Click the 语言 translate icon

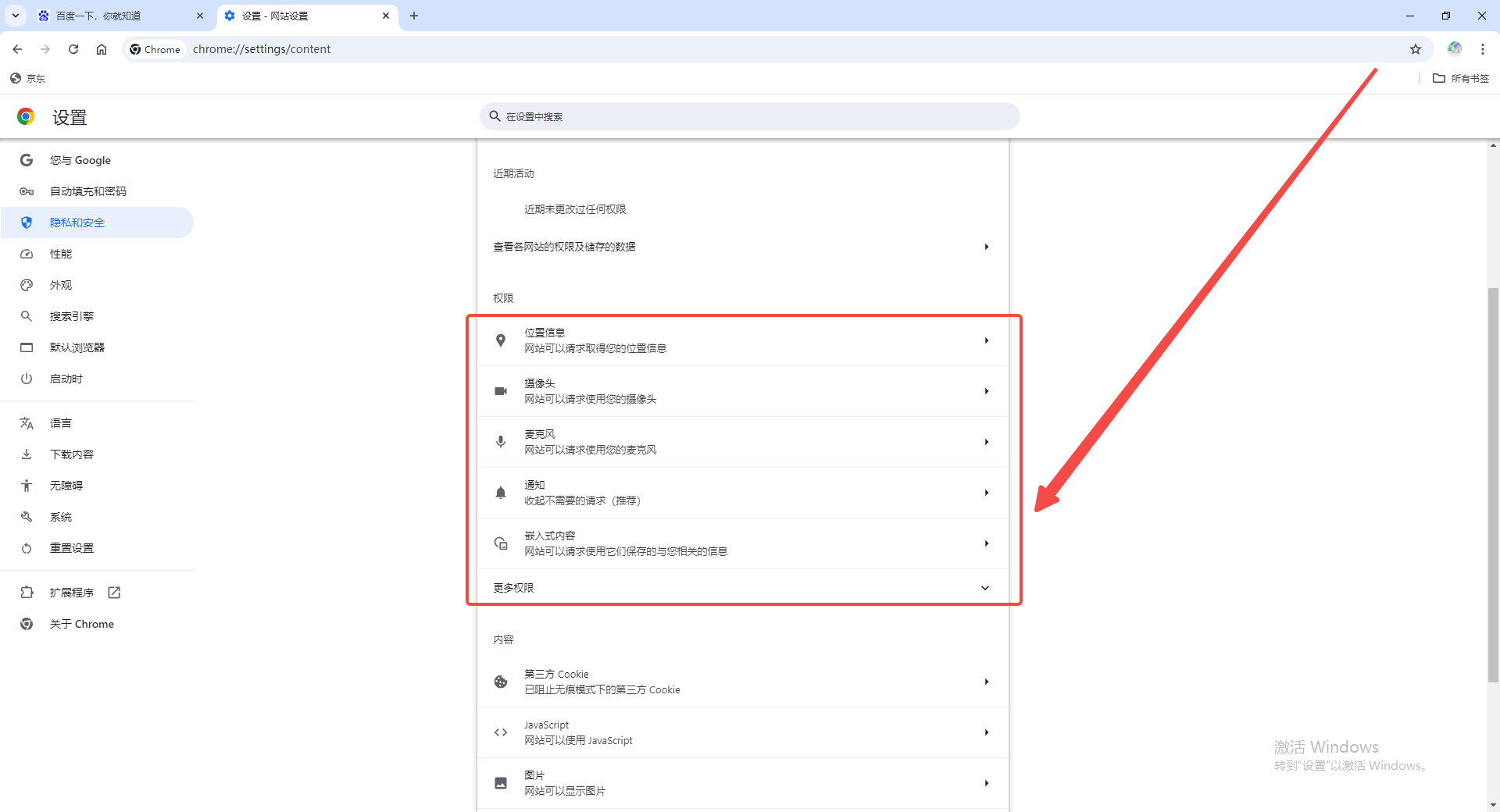click(27, 423)
